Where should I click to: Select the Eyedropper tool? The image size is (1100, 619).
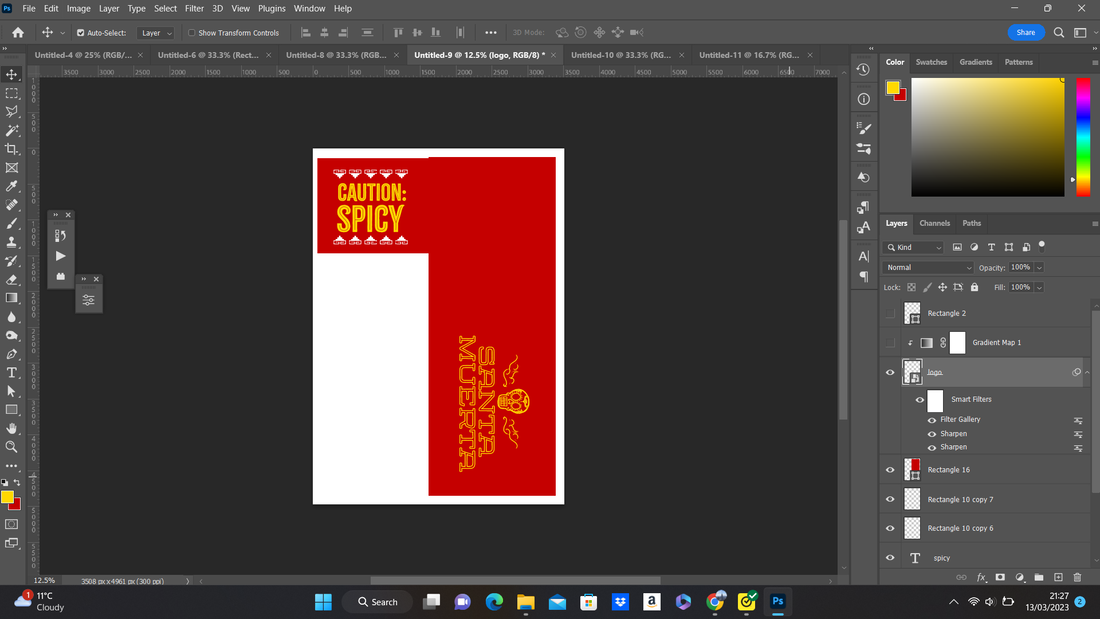click(12, 186)
